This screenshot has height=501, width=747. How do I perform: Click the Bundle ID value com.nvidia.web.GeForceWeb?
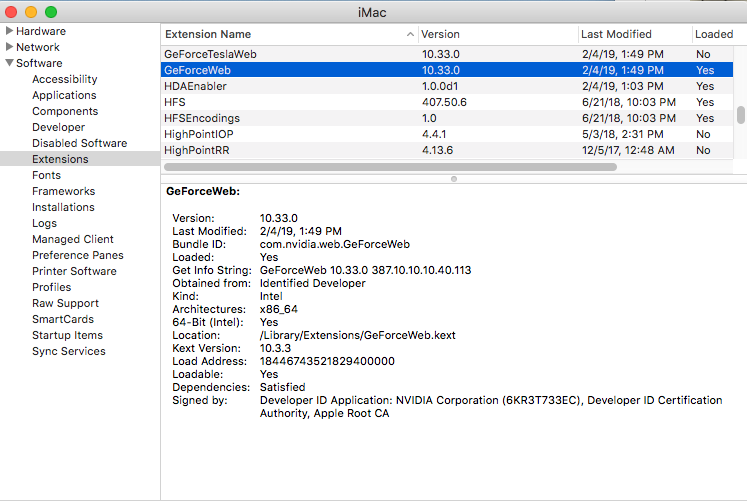(x=334, y=244)
